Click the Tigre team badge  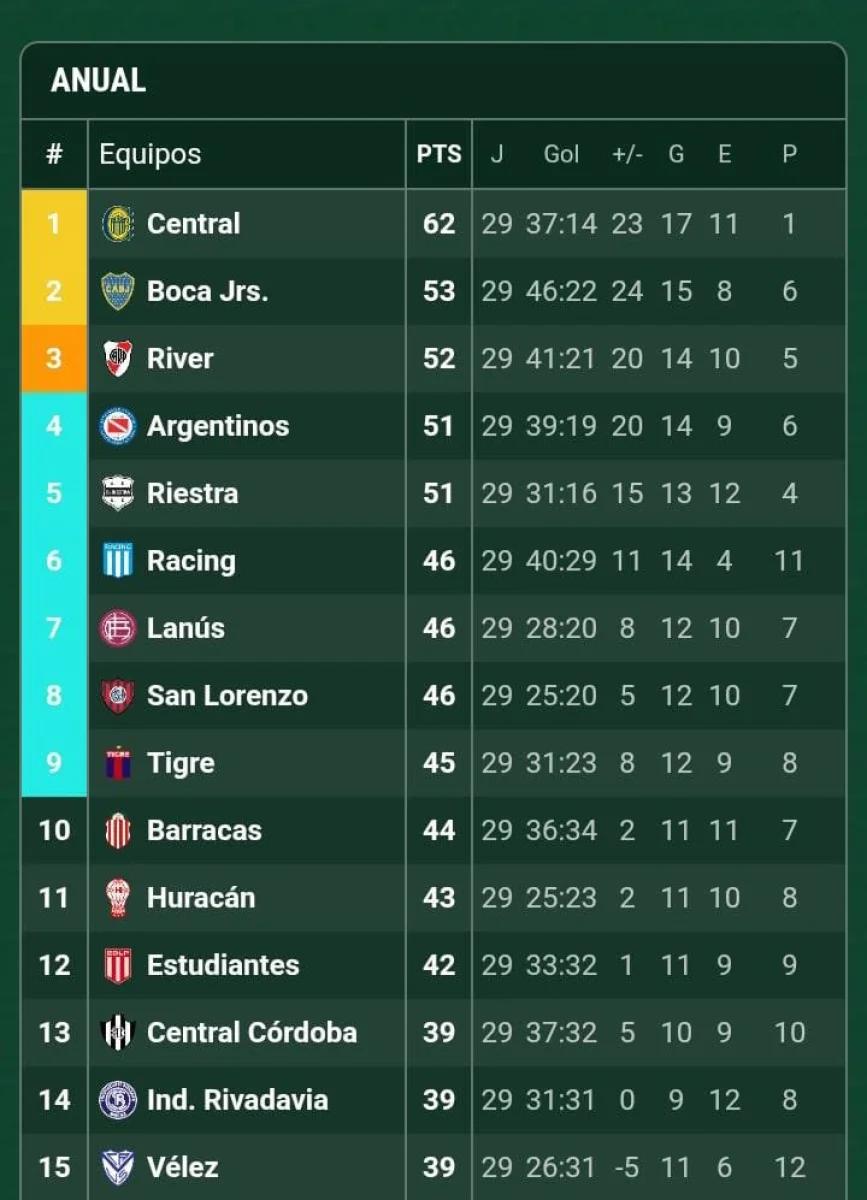point(118,763)
